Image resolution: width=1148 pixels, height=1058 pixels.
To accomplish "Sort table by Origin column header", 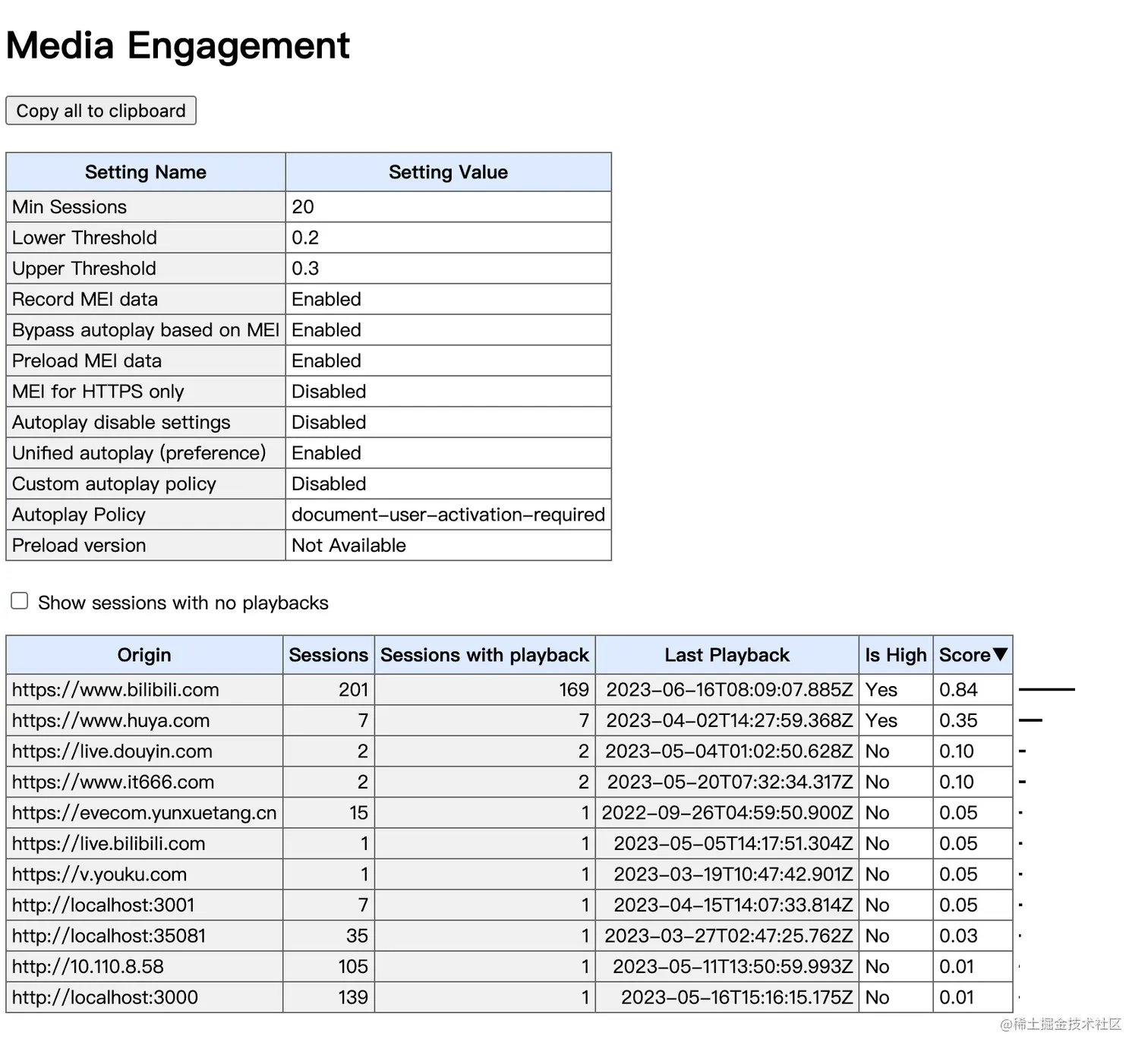I will point(144,655).
